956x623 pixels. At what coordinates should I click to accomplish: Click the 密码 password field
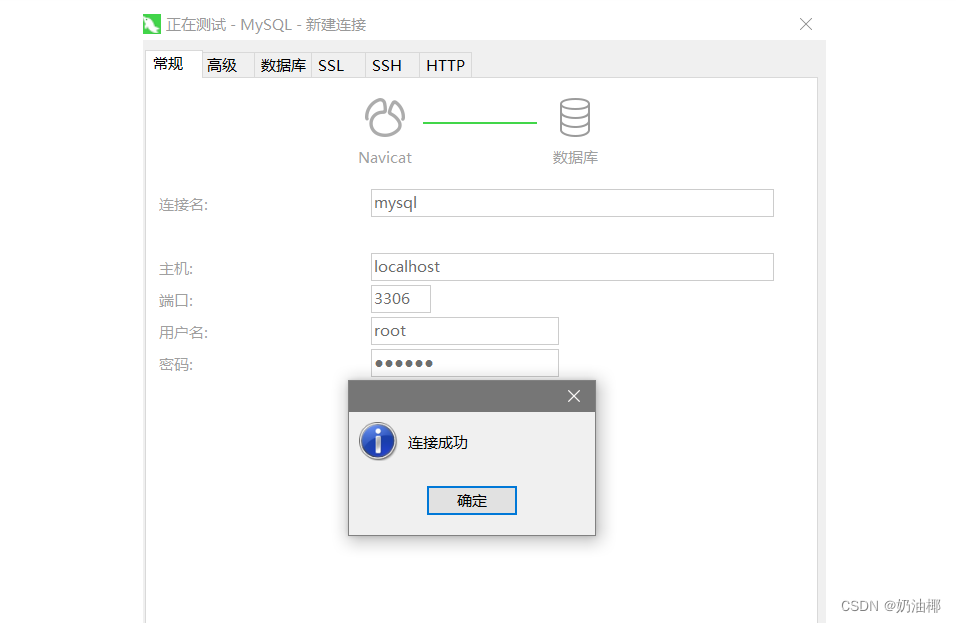tap(465, 363)
